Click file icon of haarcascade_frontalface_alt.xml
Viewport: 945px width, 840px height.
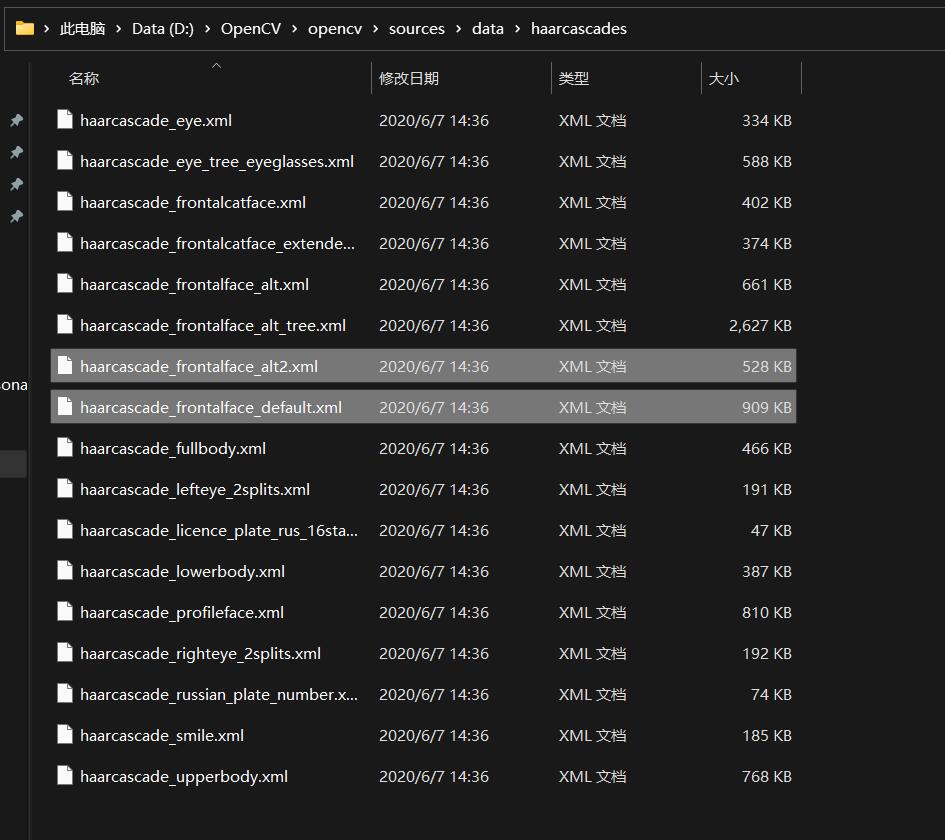[64, 283]
